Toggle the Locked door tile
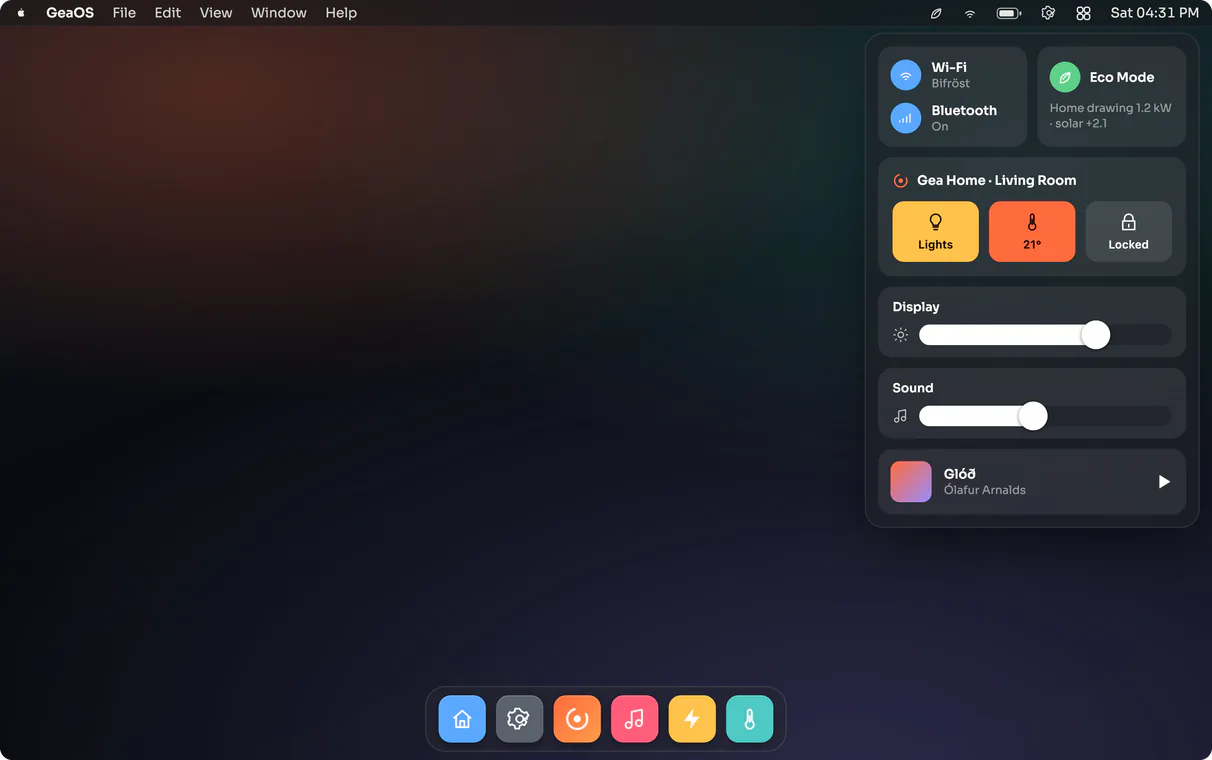Screen dimensions: 1212x760 click(x=1128, y=232)
